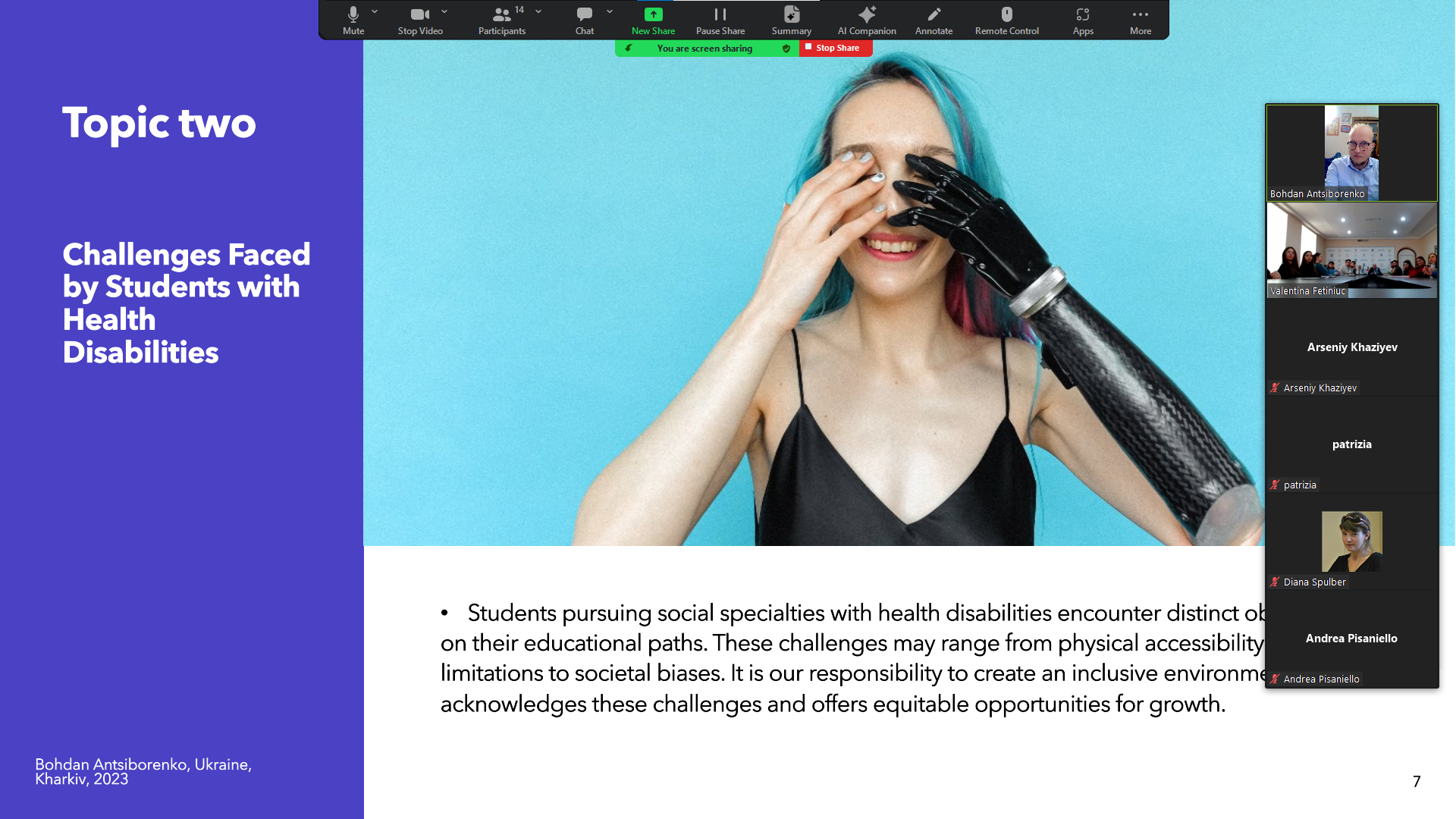Stop Video camera toggle
The image size is (1456, 819).
(x=419, y=20)
